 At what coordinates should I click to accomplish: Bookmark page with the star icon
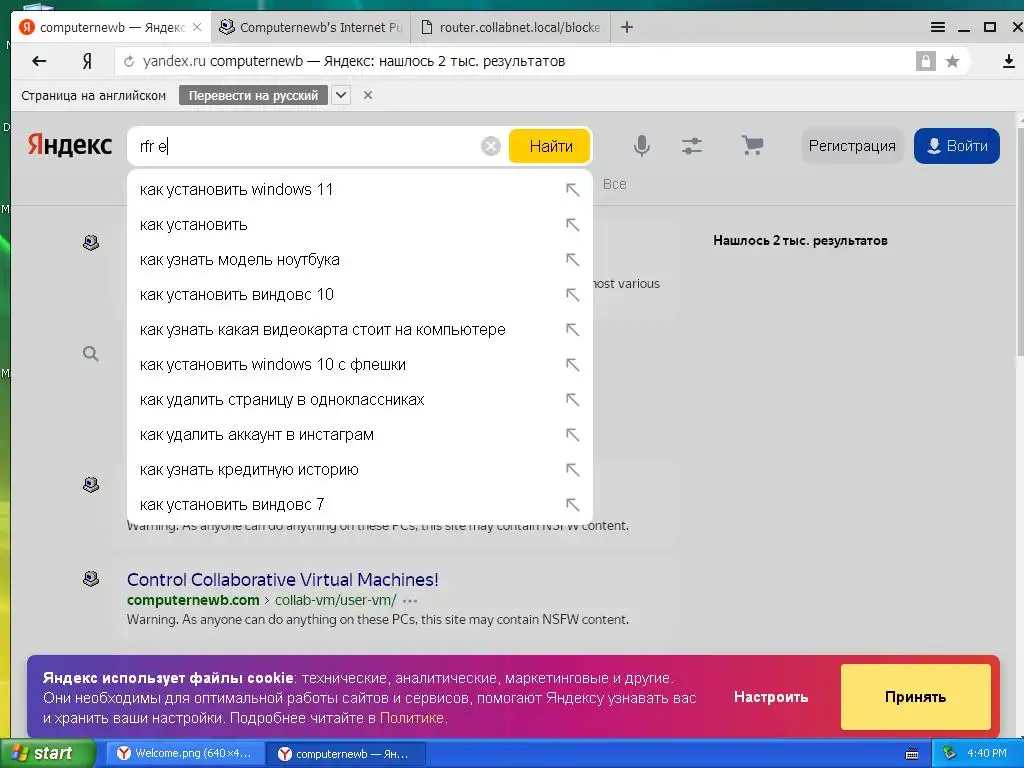click(953, 61)
